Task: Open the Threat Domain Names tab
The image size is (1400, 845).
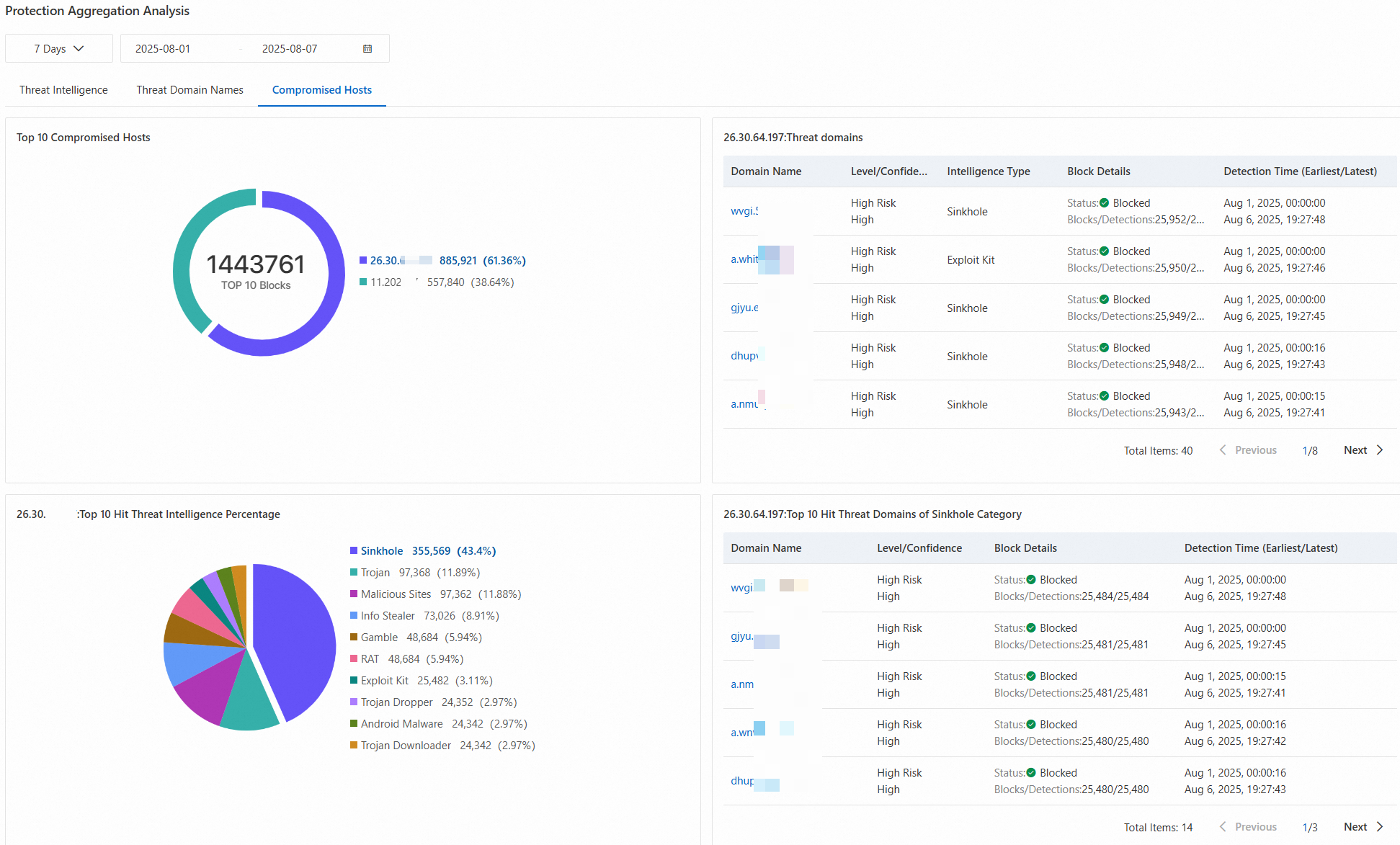Action: (x=190, y=90)
